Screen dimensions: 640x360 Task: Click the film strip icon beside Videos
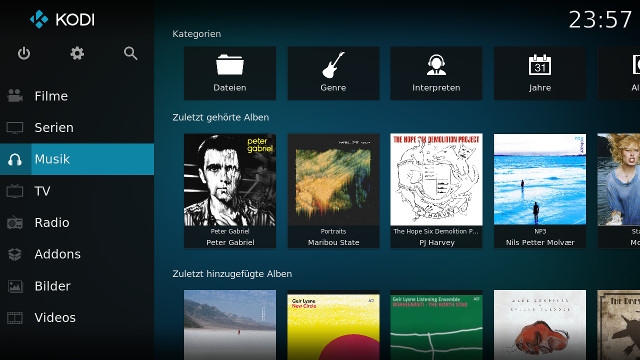(x=15, y=318)
